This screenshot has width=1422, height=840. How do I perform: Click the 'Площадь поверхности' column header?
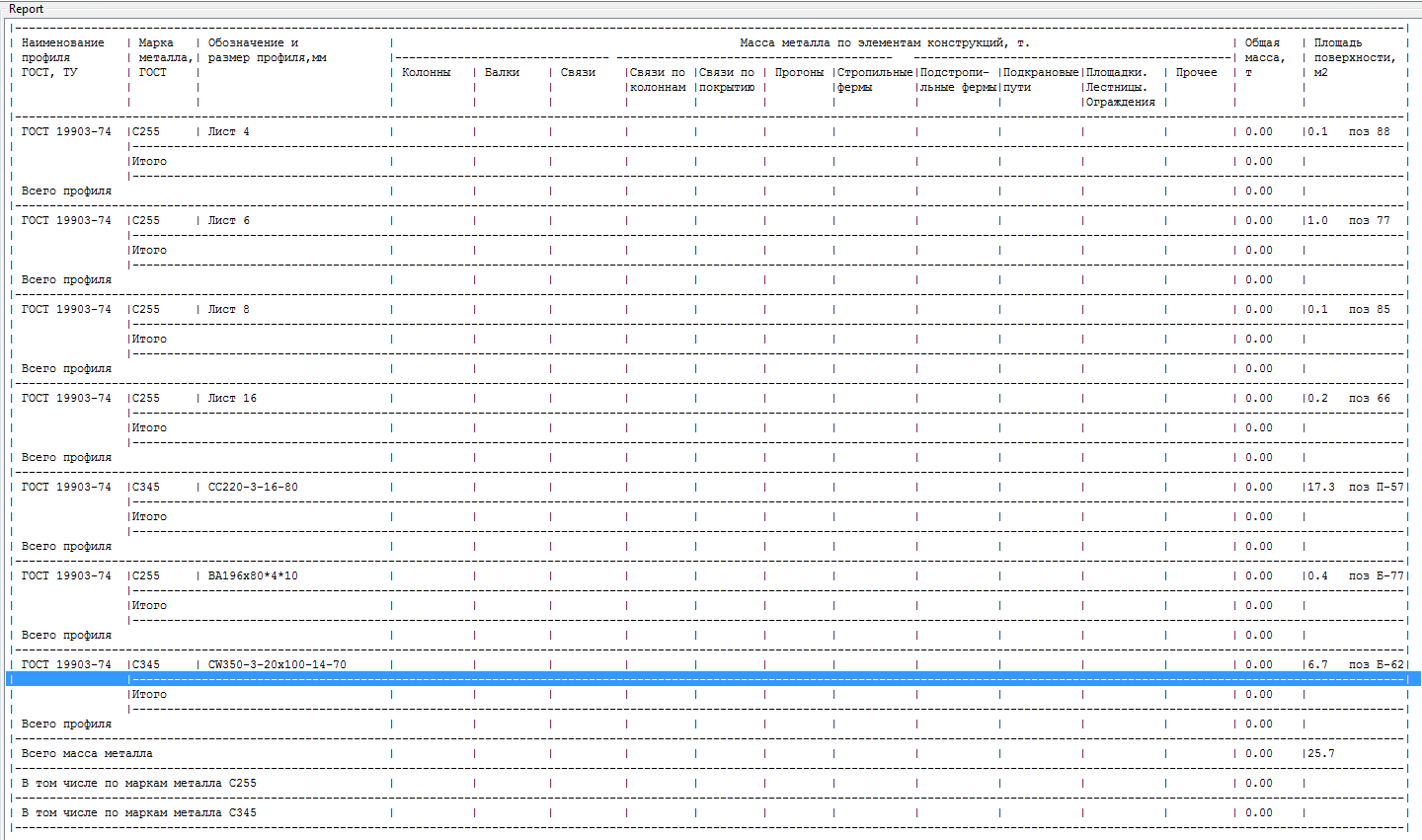1353,57
